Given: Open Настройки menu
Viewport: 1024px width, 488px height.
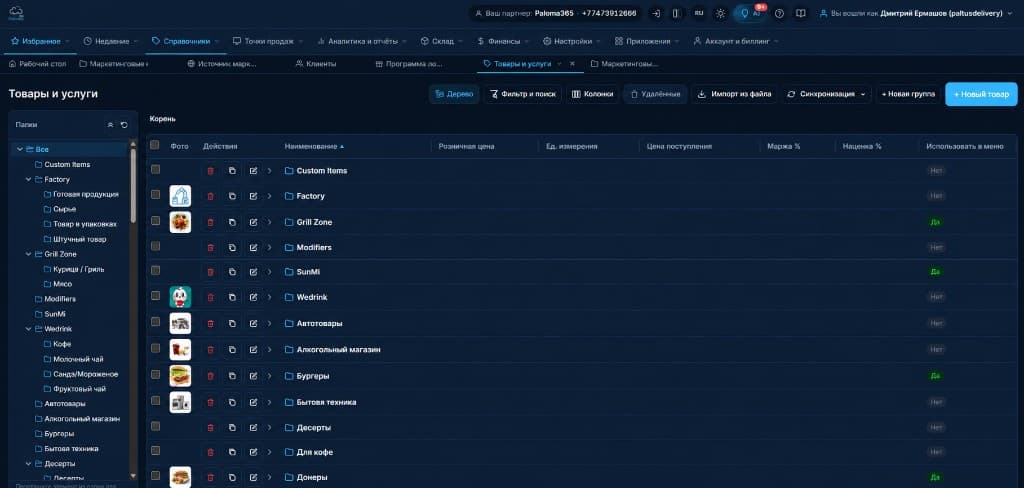Looking at the screenshot, I should tap(573, 41).
